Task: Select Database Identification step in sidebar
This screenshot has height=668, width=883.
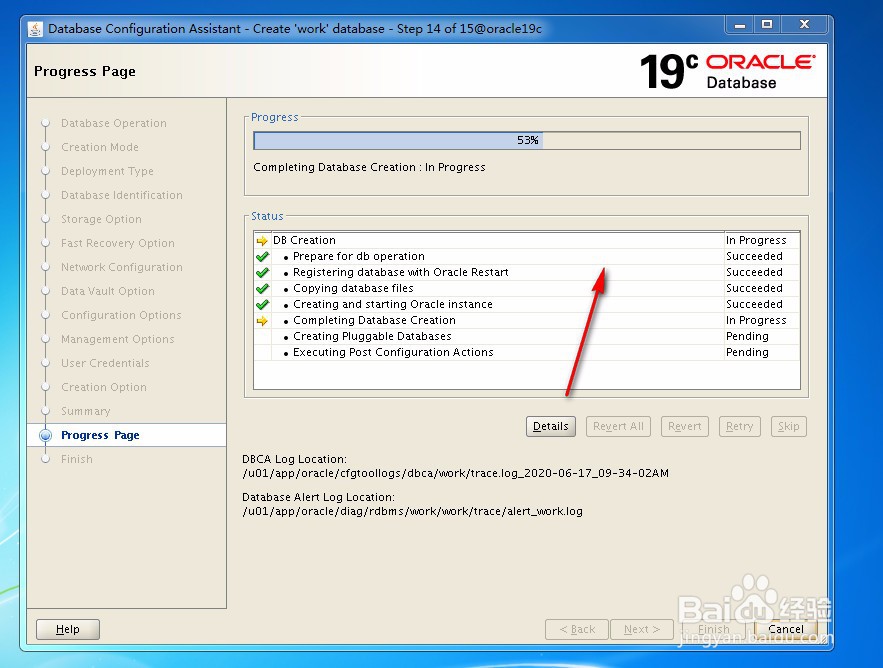Action: (122, 195)
